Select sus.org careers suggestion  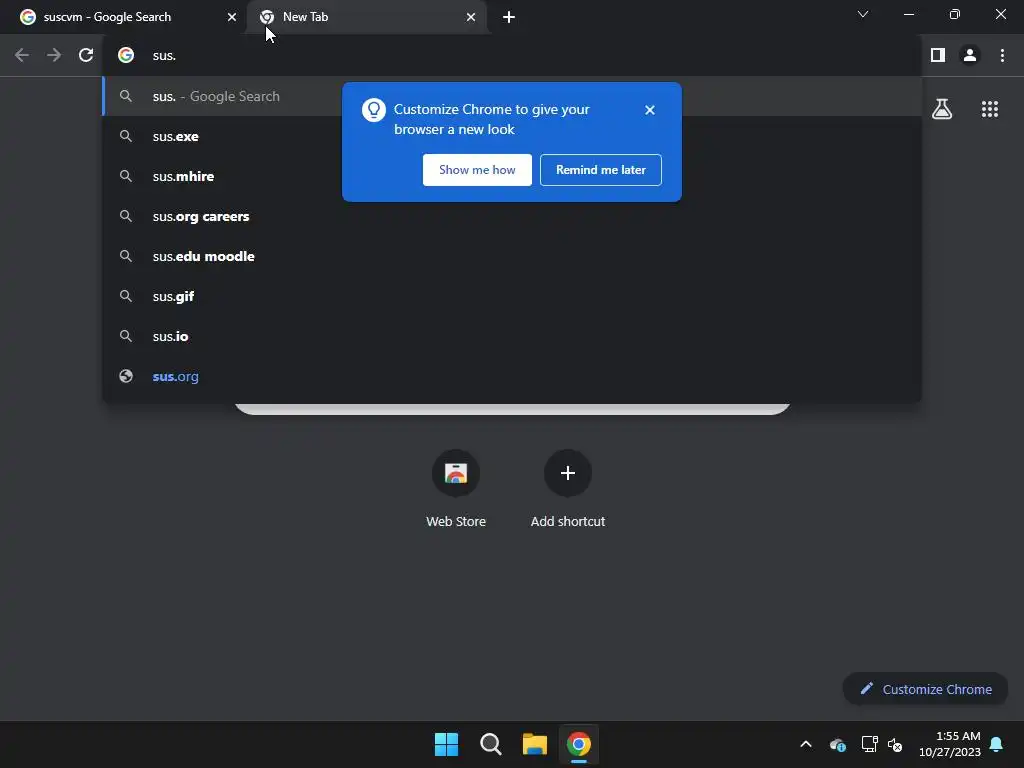click(x=513, y=216)
